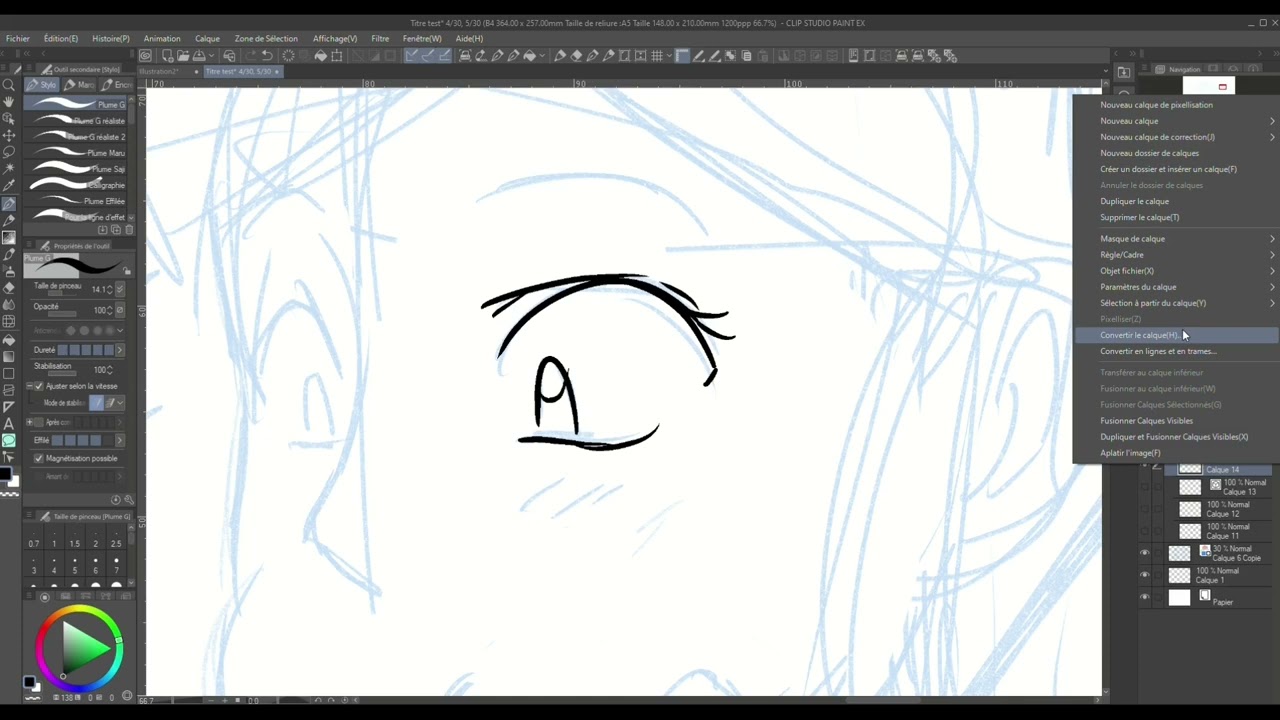The image size is (1280, 720).
Task: Click 'Aplatir l'image(F)' entry
Action: (1130, 453)
